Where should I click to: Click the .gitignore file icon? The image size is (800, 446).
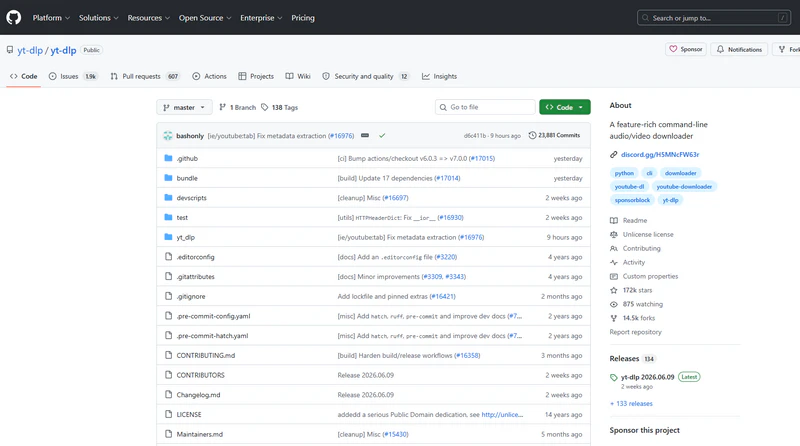pos(168,296)
